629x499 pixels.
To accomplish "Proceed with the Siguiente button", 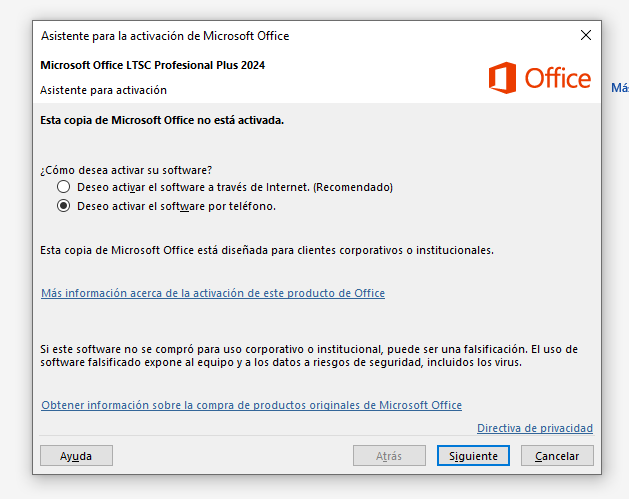I will (474, 455).
